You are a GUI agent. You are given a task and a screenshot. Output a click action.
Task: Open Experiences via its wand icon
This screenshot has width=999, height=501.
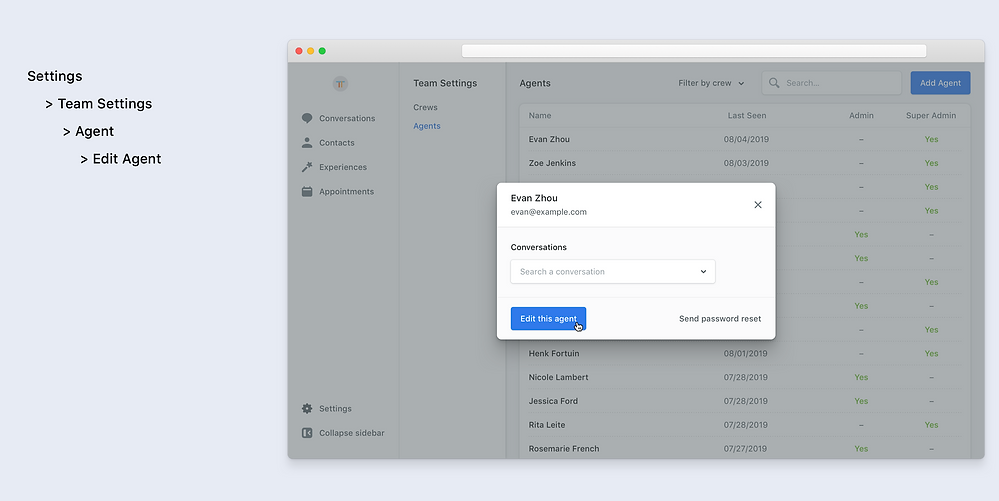click(307, 167)
